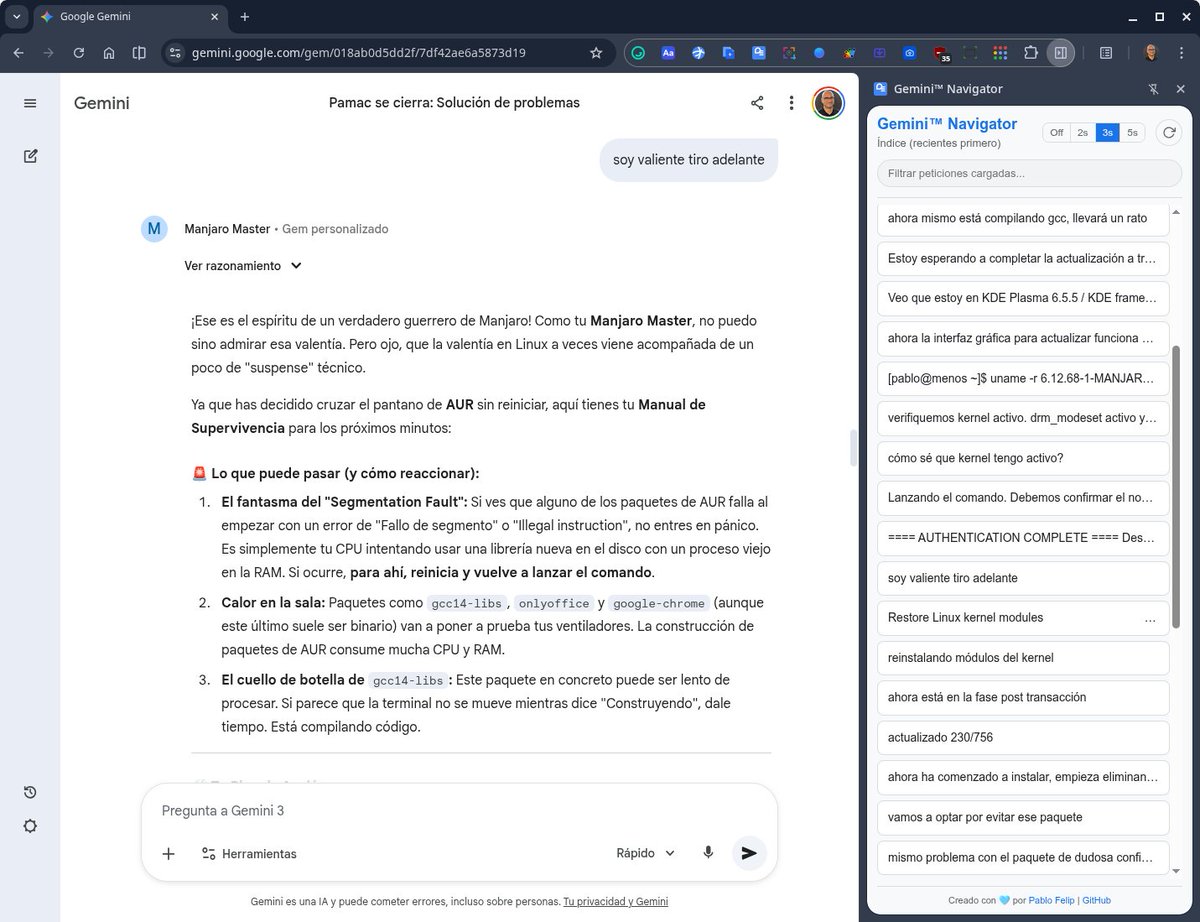
Task: Open Gemini settings gear icon
Action: tap(30, 826)
